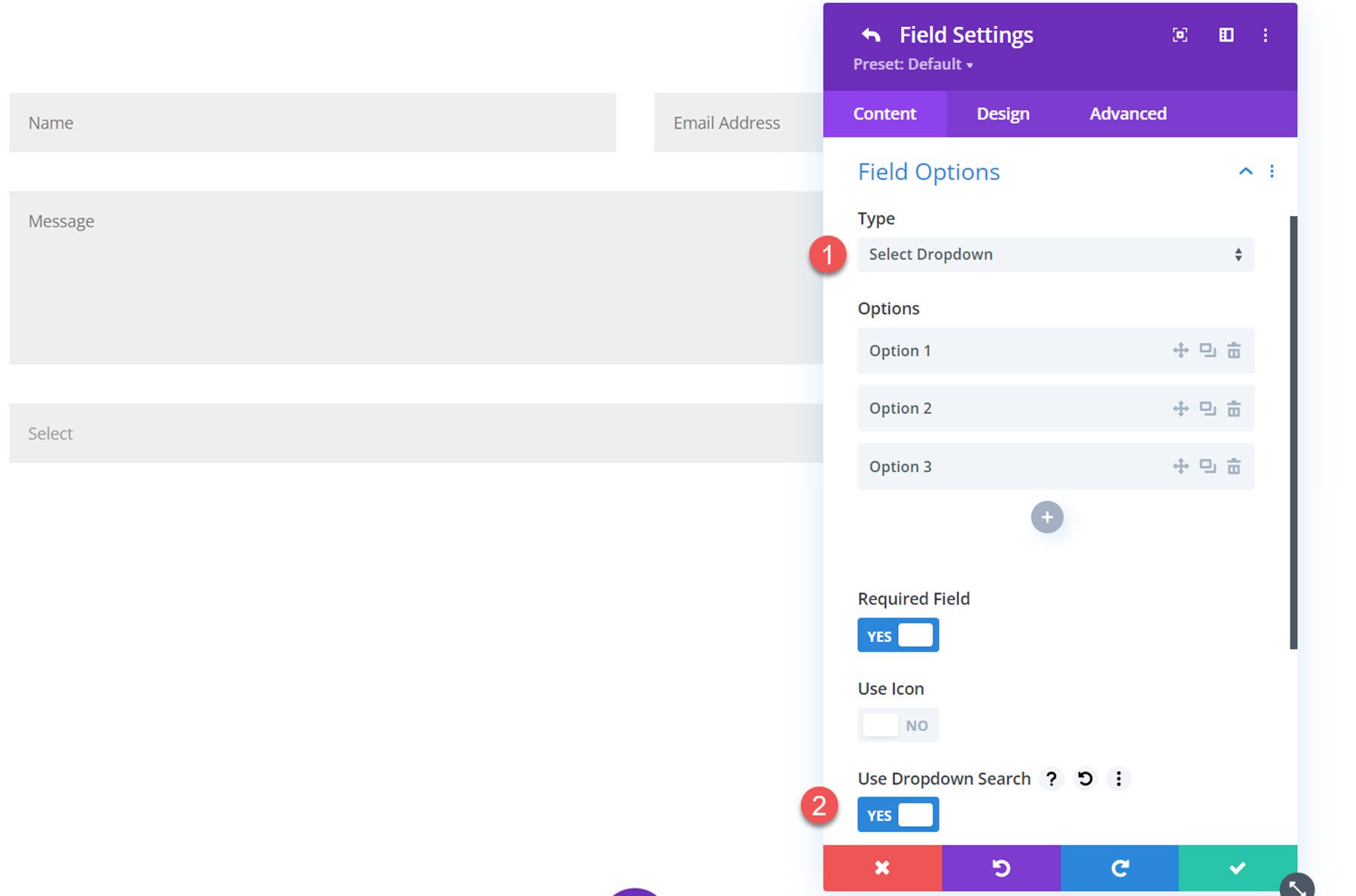1356x896 pixels.
Task: Click the help icon beside Use Dropdown Search
Action: pos(1051,779)
